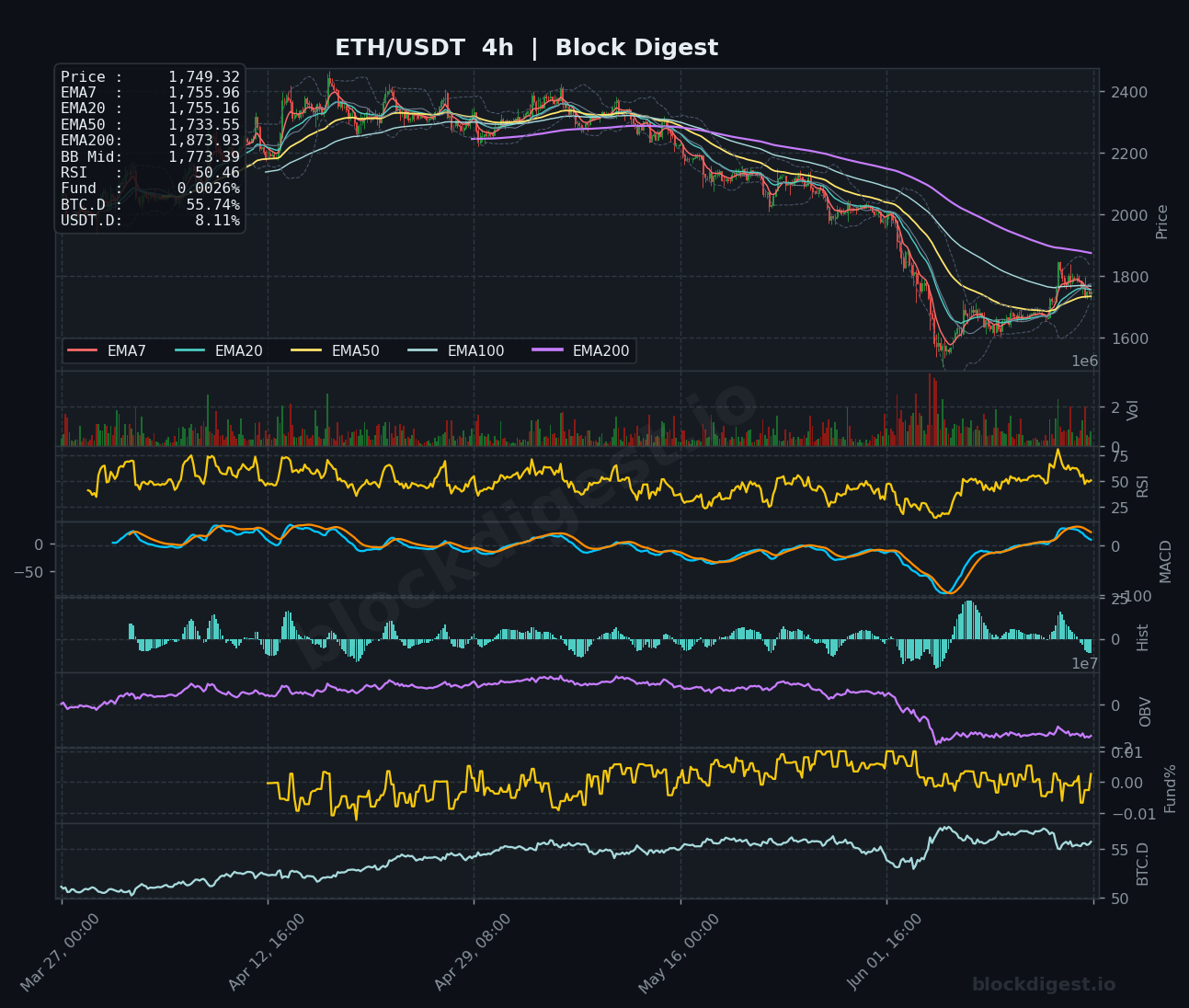Click the MACD panel axis label
Viewport: 1189px width, 1008px height.
[x=1166, y=561]
